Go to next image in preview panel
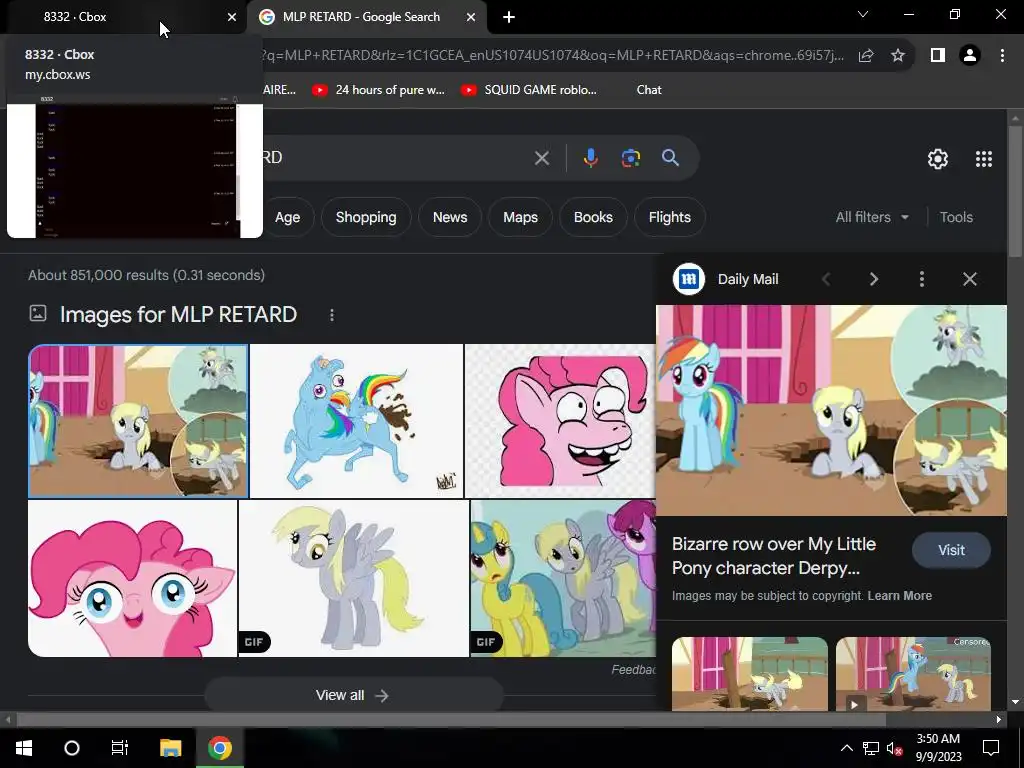This screenshot has height=768, width=1024. click(x=874, y=280)
